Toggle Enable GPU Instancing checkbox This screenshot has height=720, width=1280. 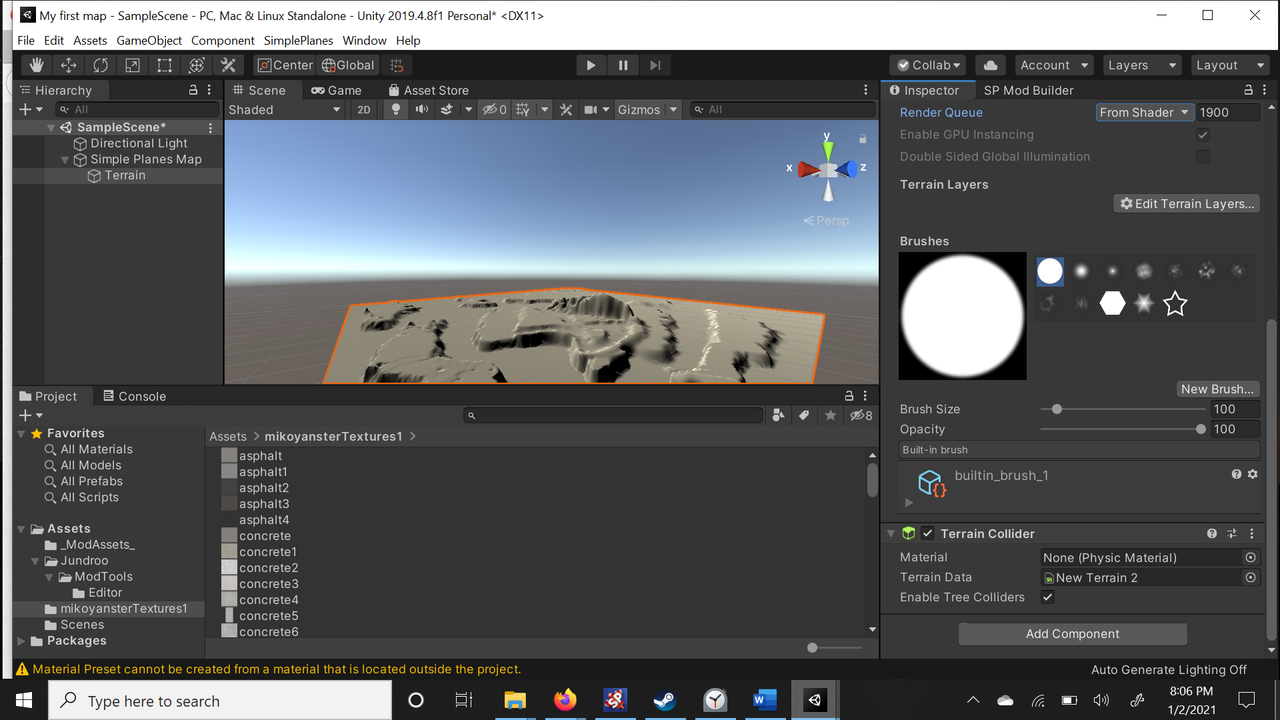pos(1203,134)
